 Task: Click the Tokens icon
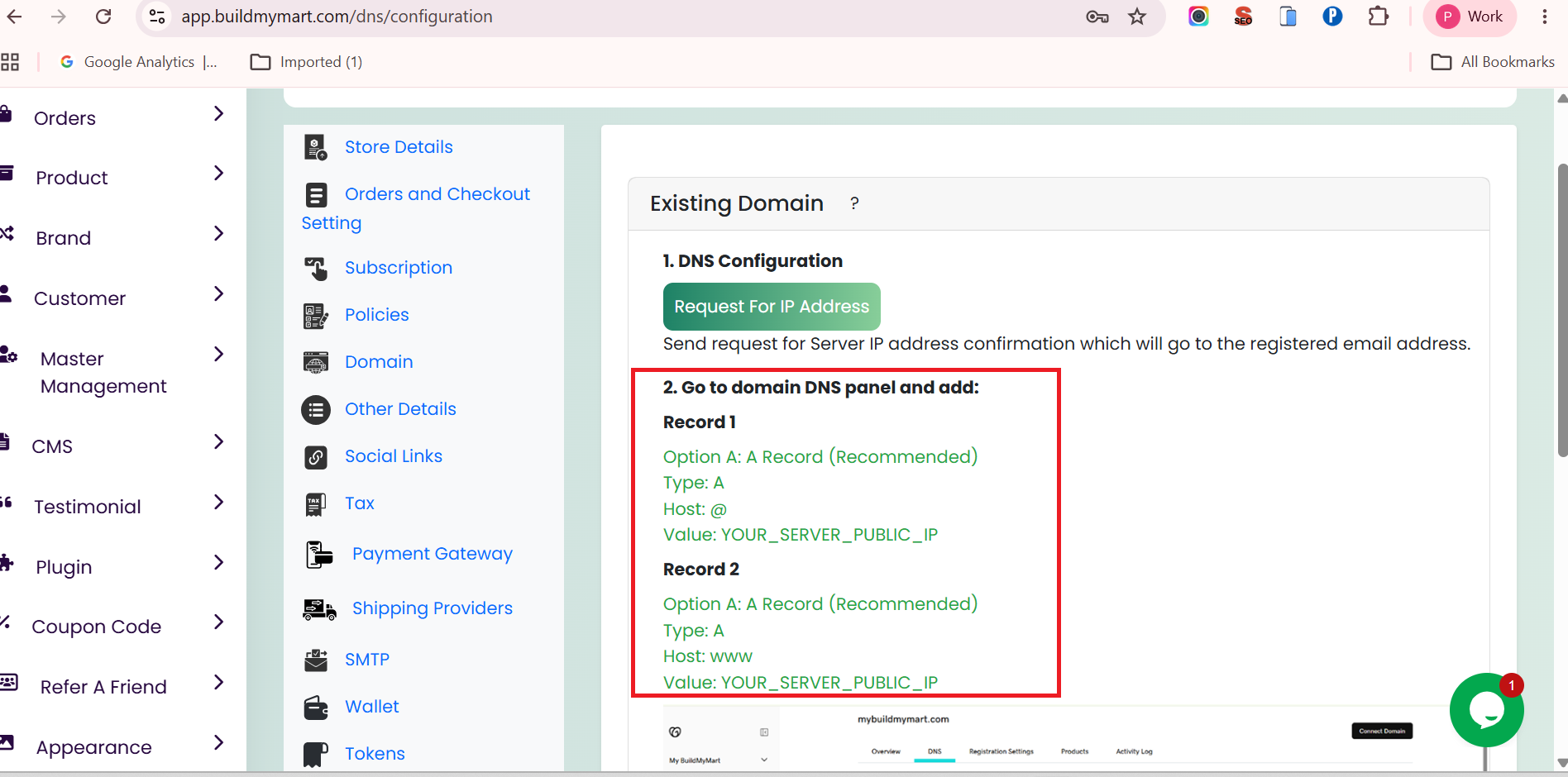pos(315,755)
